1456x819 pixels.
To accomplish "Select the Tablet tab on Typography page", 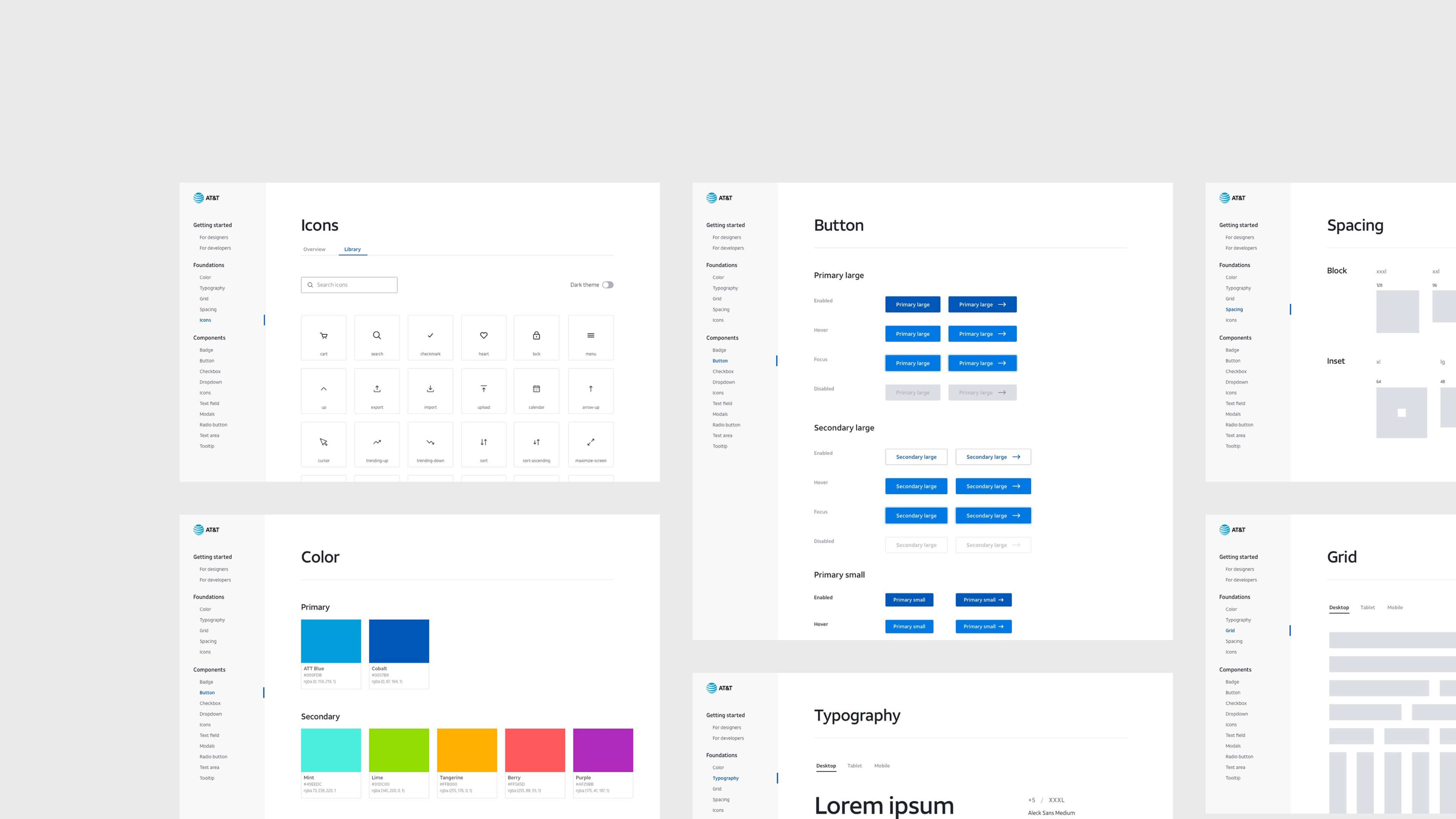I will pos(855,766).
